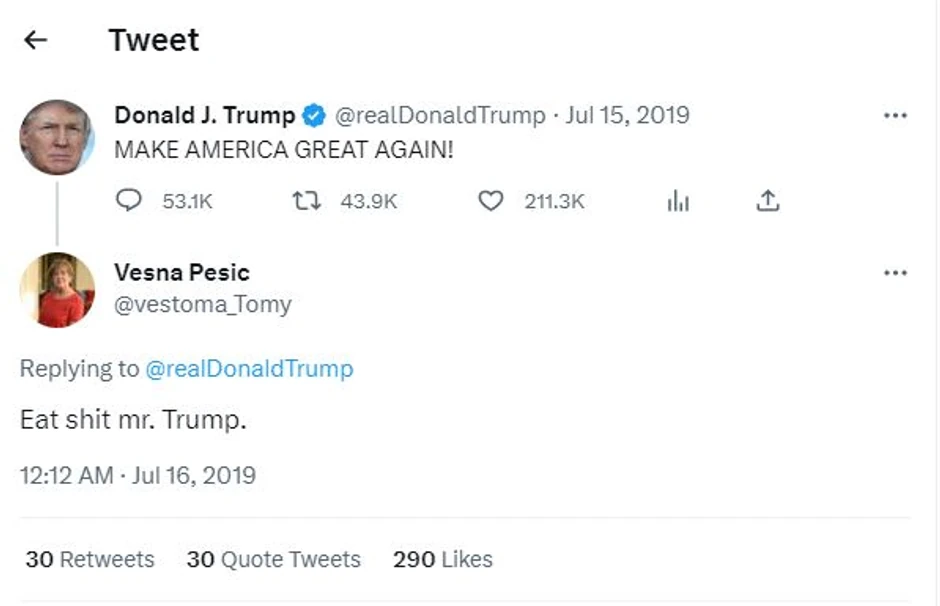Open the @realDonaldTrump mention link
The image size is (940, 606).
pos(252,368)
